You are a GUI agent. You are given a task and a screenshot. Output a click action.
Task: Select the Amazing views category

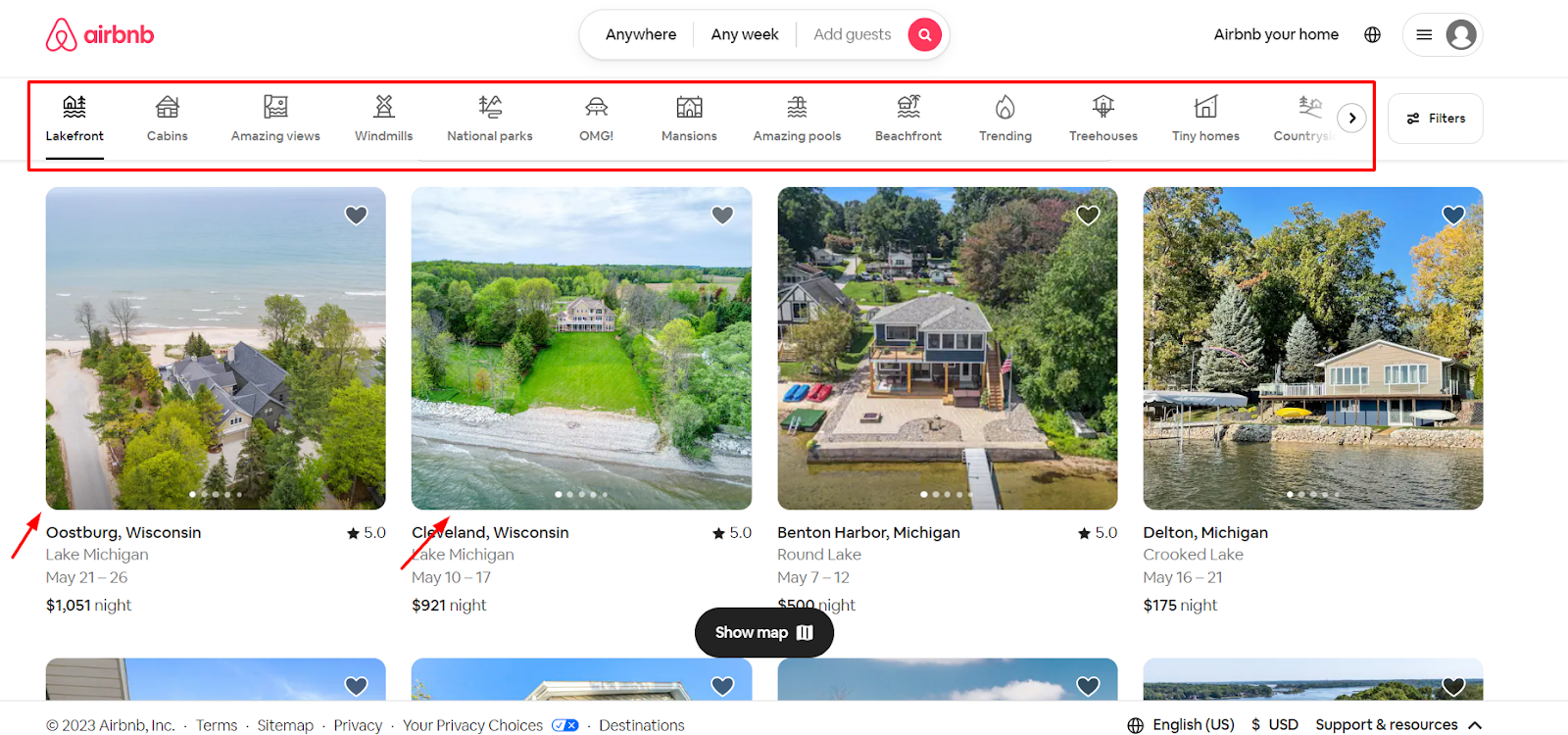click(x=275, y=120)
